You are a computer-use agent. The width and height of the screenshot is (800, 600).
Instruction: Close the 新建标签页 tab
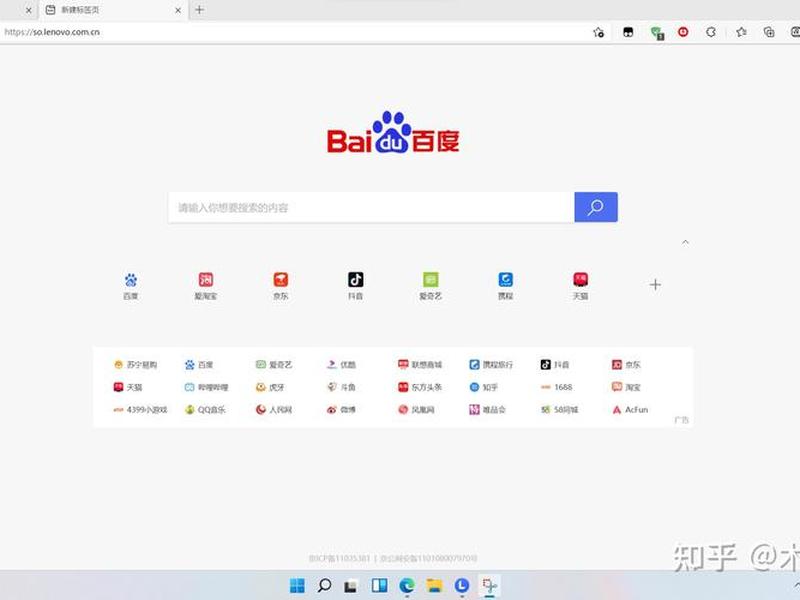178,10
